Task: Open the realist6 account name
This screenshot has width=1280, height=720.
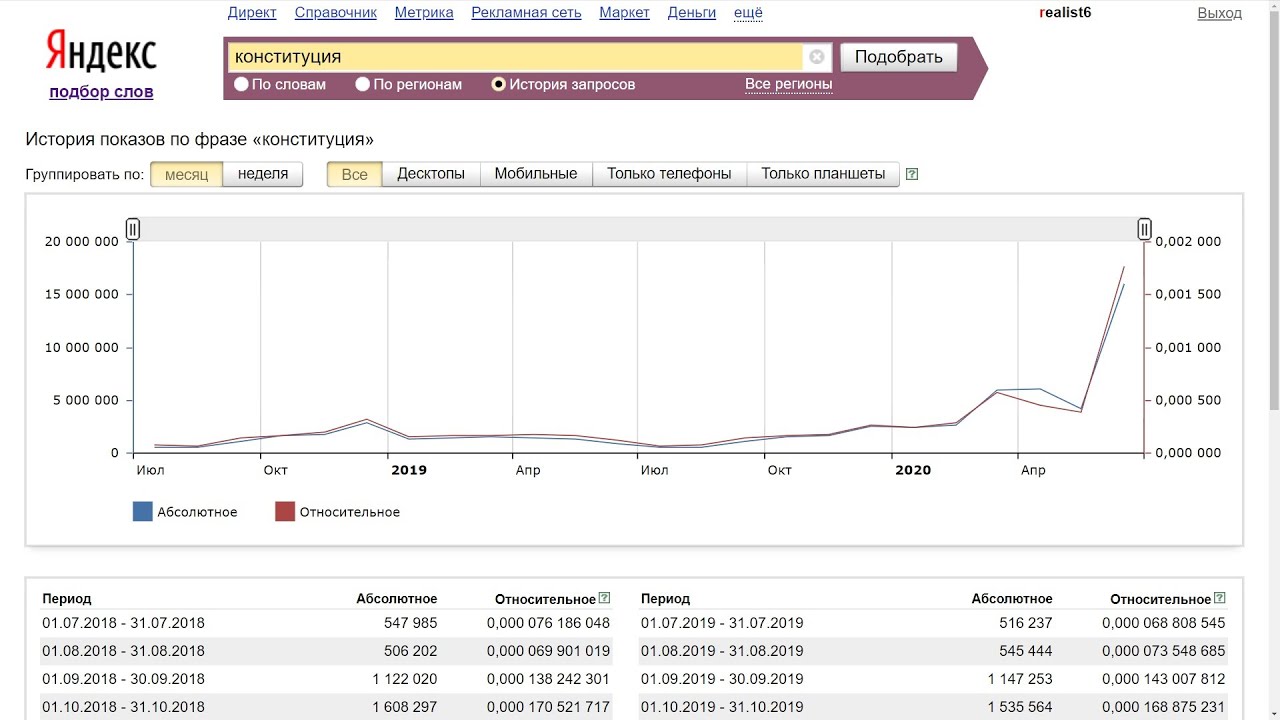Action: point(1065,13)
